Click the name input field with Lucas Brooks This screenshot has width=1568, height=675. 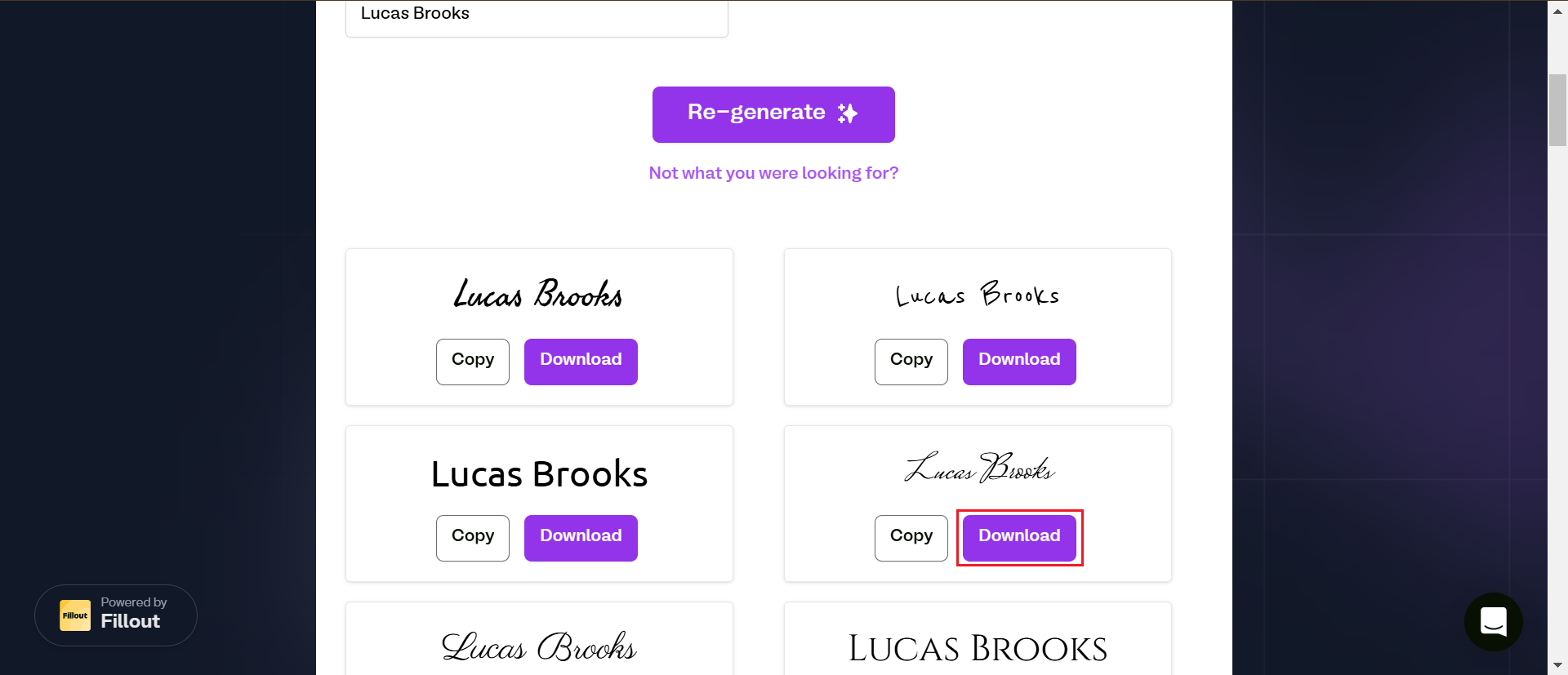[537, 16]
